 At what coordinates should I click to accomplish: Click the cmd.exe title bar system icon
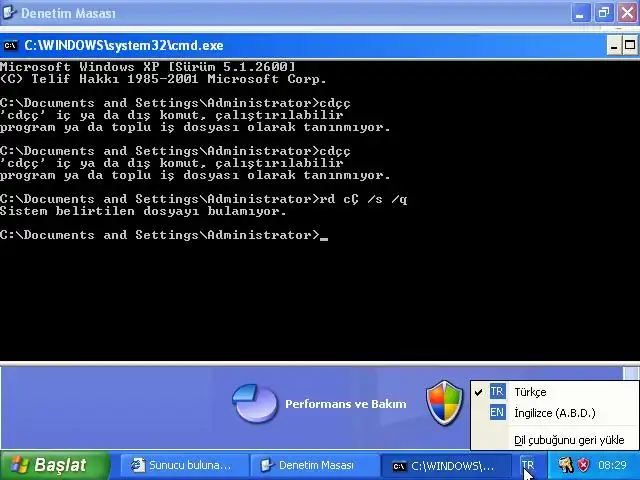[10, 45]
